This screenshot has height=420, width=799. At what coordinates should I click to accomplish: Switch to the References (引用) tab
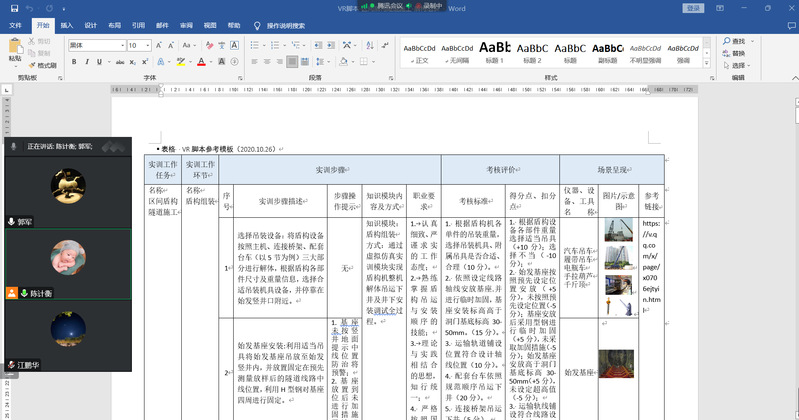[138, 25]
